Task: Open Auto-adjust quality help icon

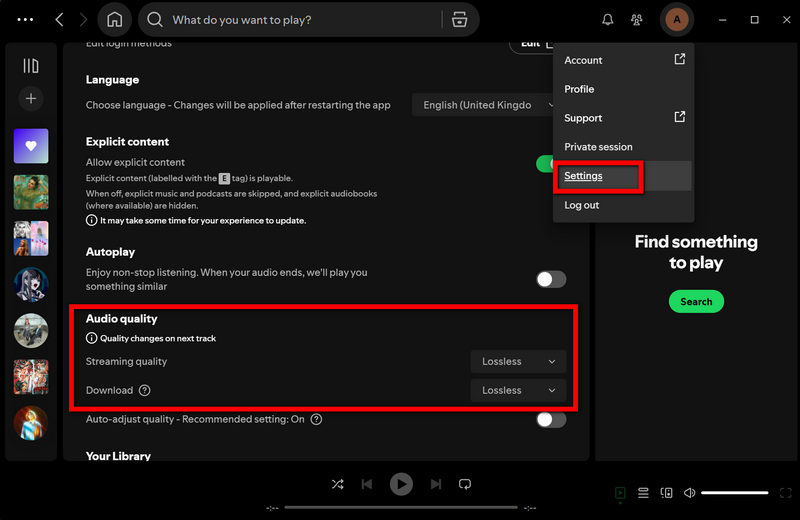Action: click(316, 419)
